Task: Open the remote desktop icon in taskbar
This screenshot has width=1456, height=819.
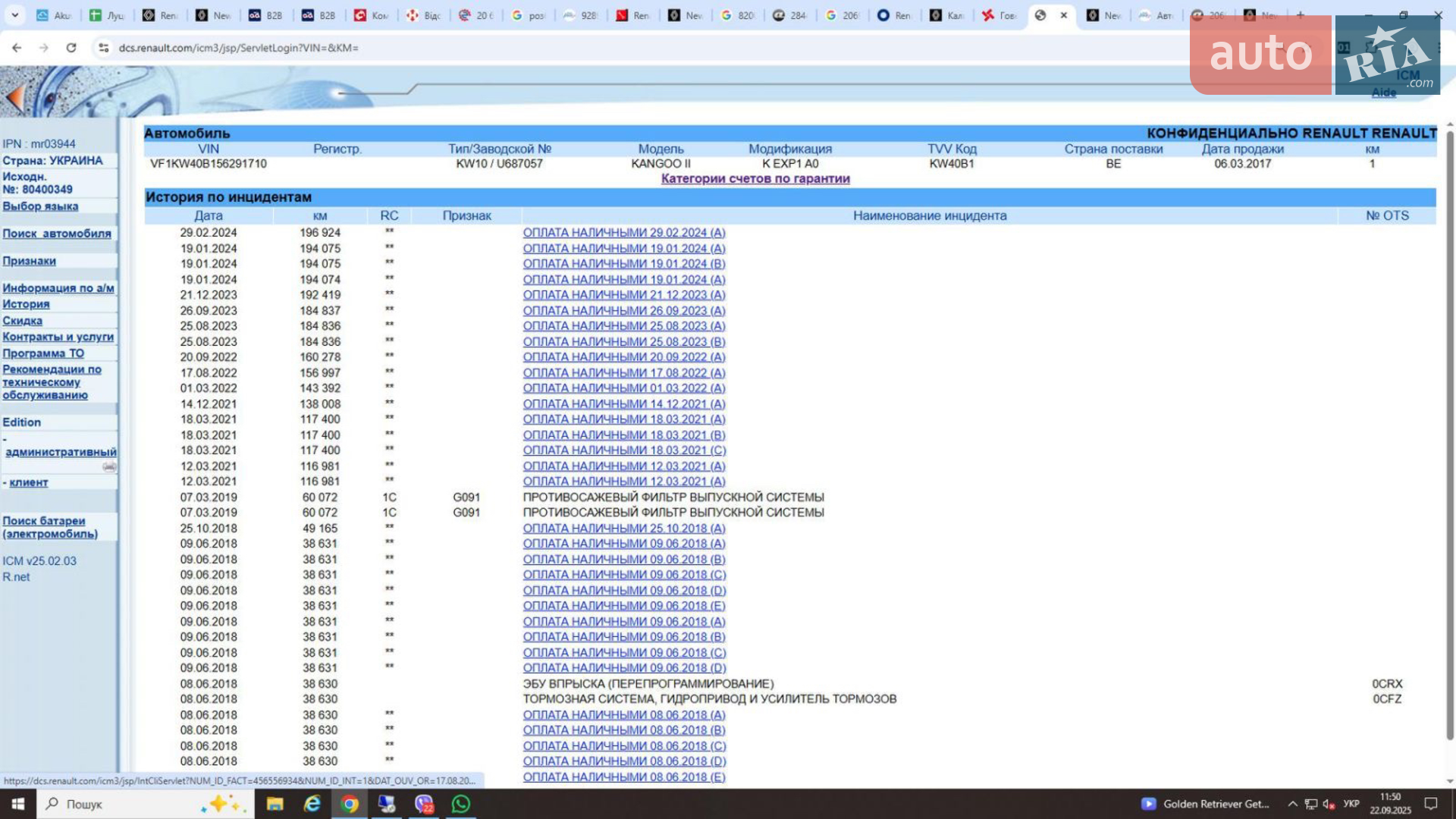Action: point(386,804)
